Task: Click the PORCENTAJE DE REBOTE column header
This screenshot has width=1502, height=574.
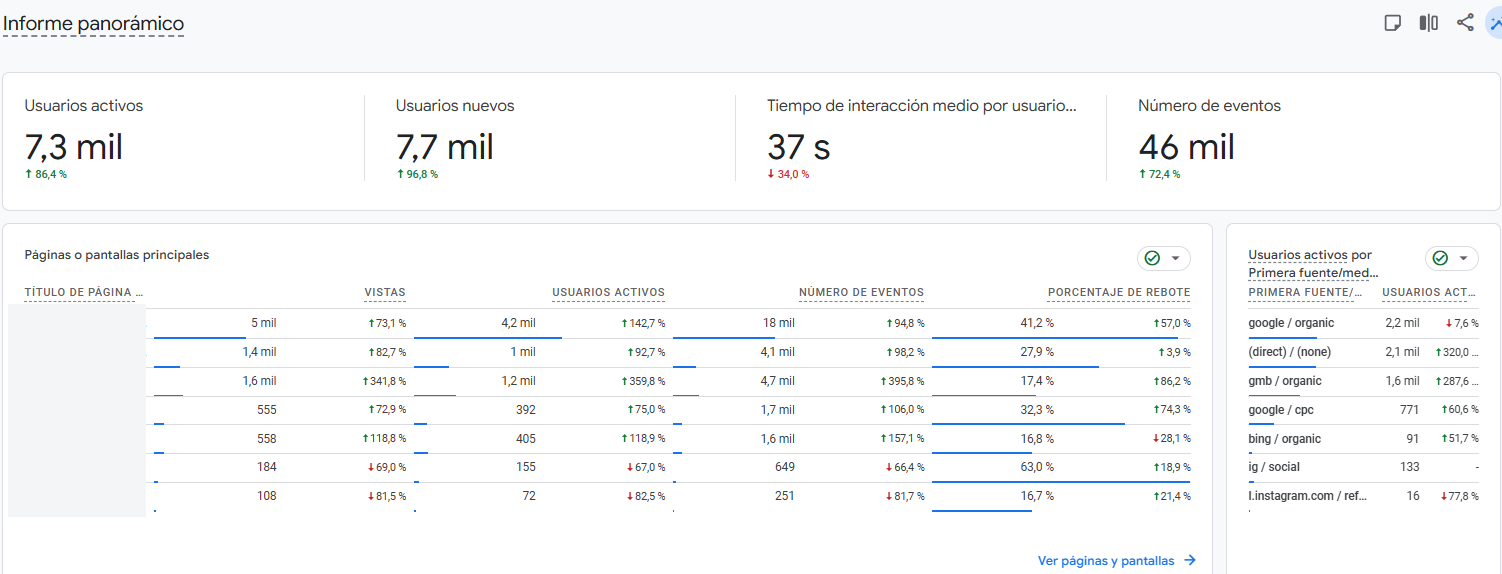Action: coord(1119,293)
